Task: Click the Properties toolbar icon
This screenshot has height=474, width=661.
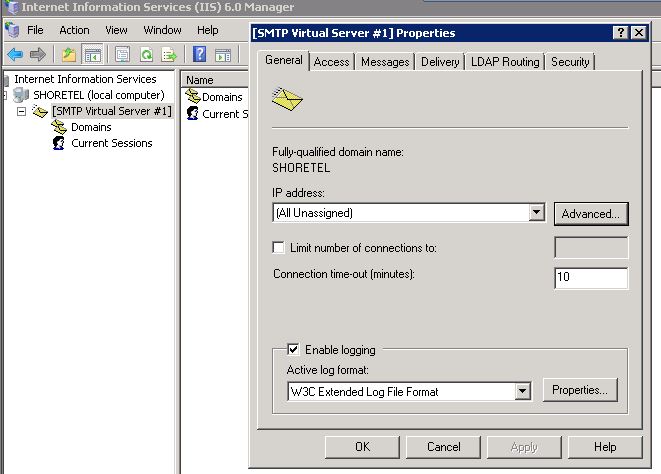Action: coord(122,54)
